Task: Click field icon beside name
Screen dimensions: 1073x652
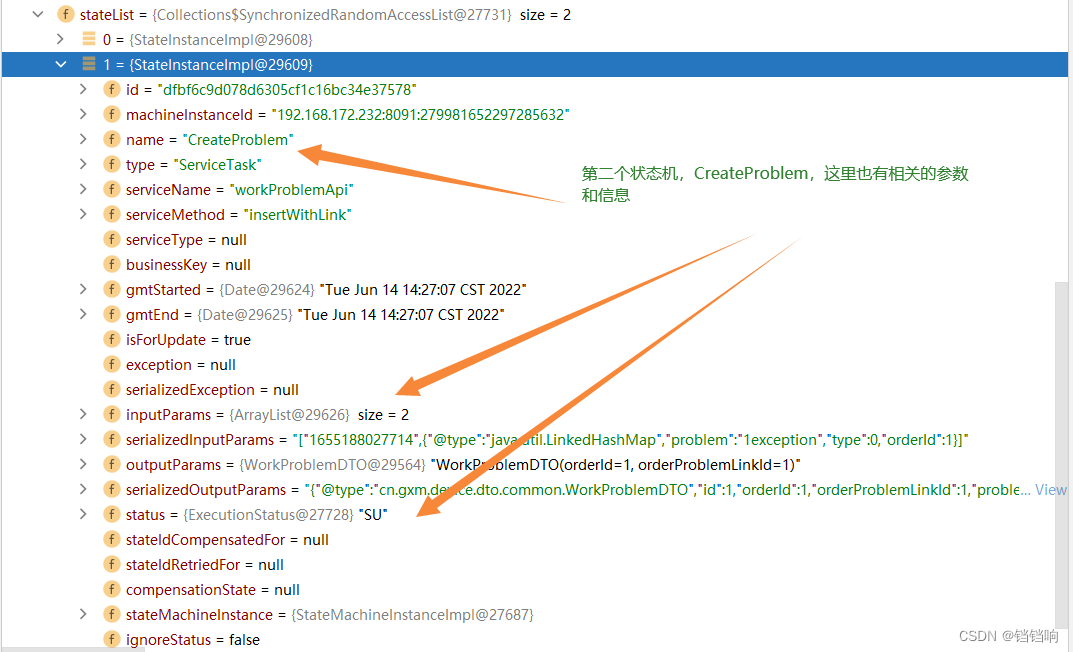Action: [x=112, y=139]
